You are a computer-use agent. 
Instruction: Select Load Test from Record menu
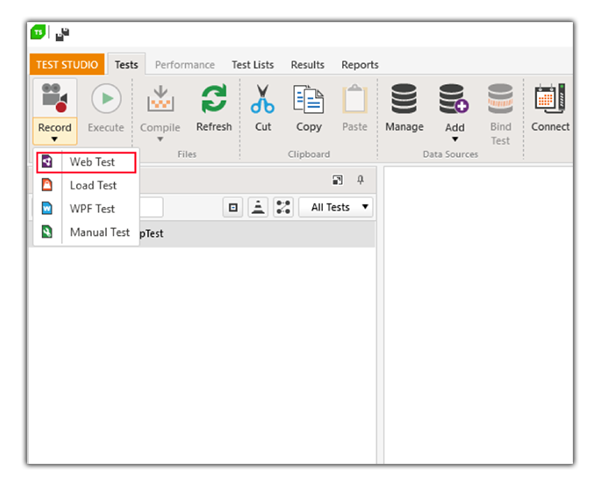point(86,186)
